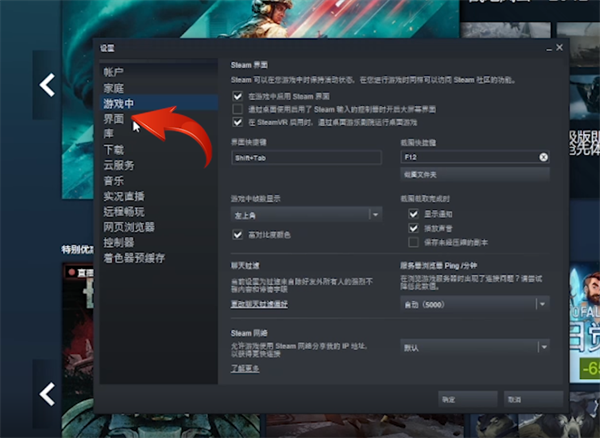The width and height of the screenshot is (600, 438).
Task: Open the 界面 settings category
Action: (113, 119)
